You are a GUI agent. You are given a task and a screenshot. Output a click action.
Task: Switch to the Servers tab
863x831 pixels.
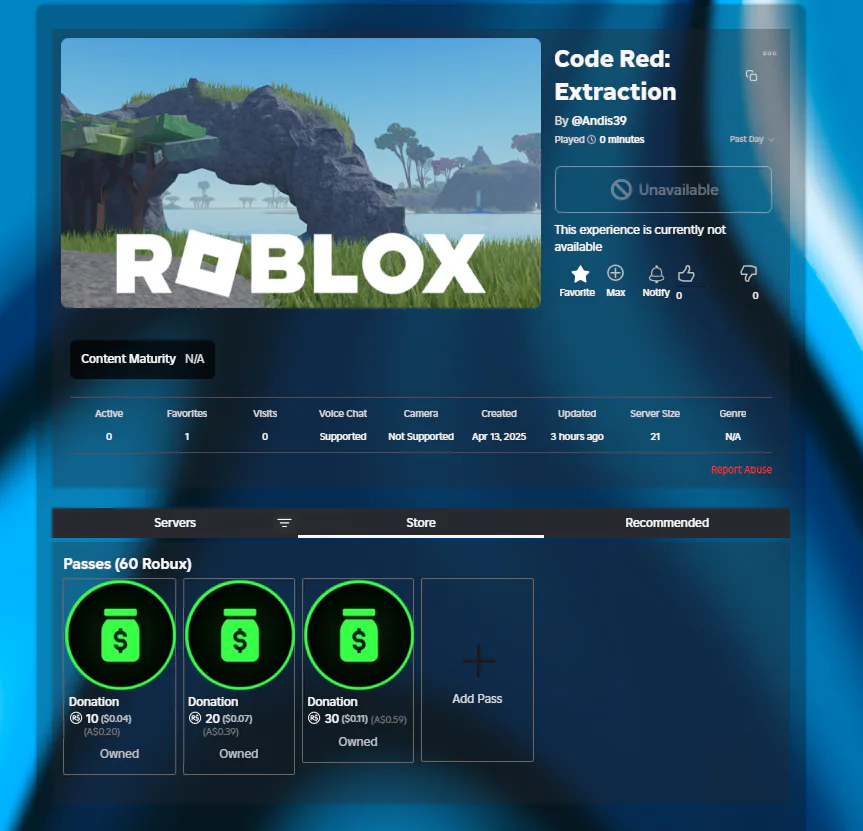tap(174, 522)
